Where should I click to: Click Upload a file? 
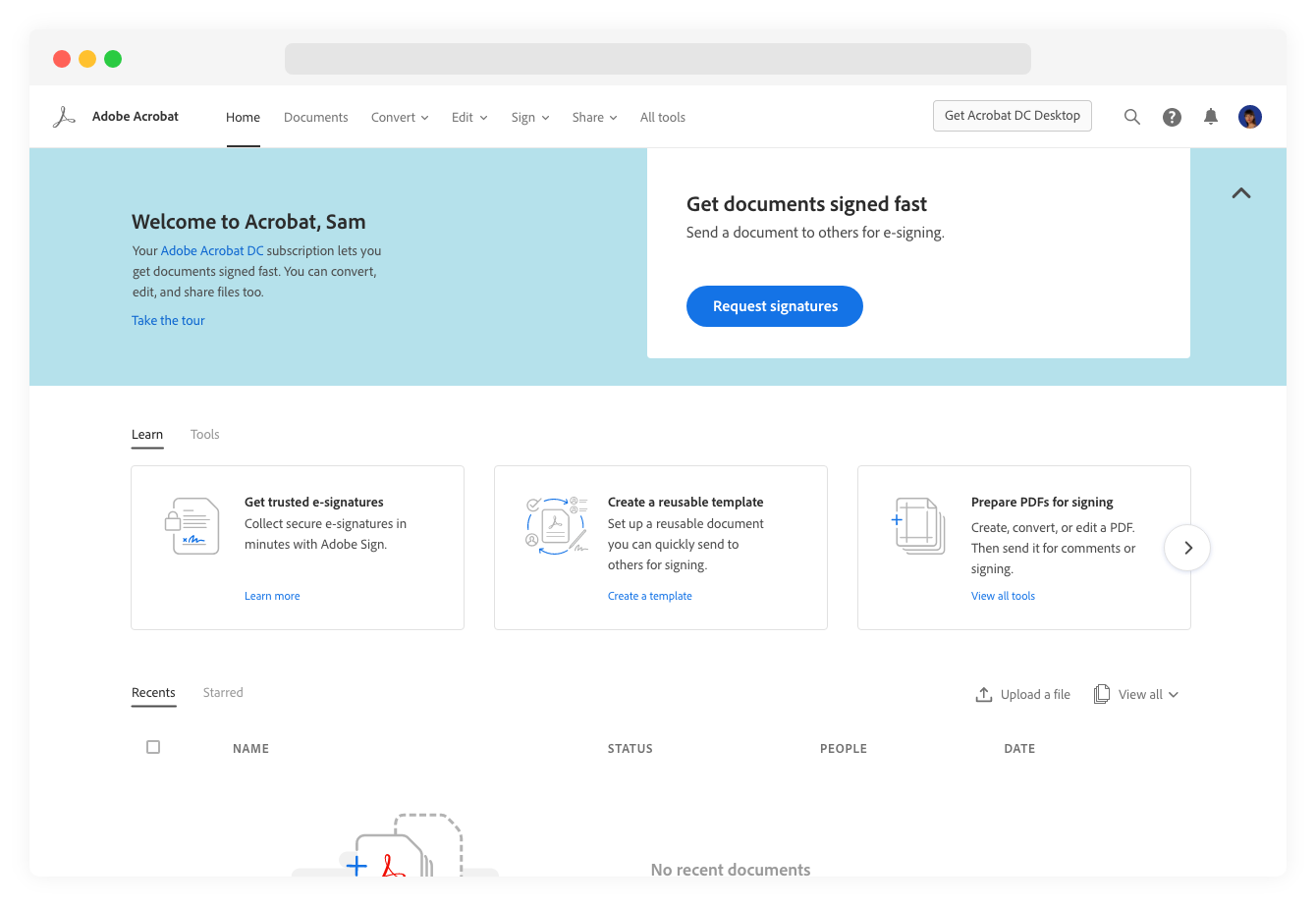point(1023,694)
